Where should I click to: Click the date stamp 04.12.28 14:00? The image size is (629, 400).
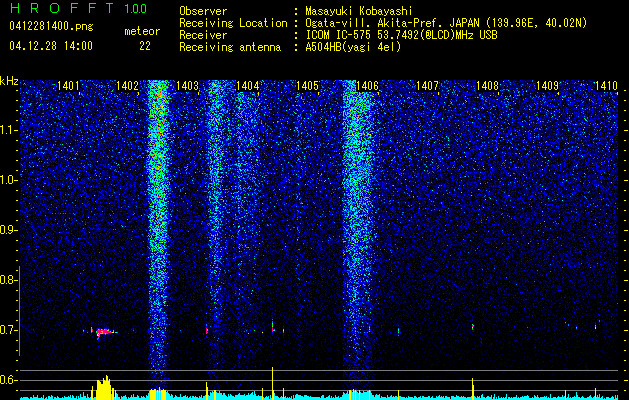51,46
